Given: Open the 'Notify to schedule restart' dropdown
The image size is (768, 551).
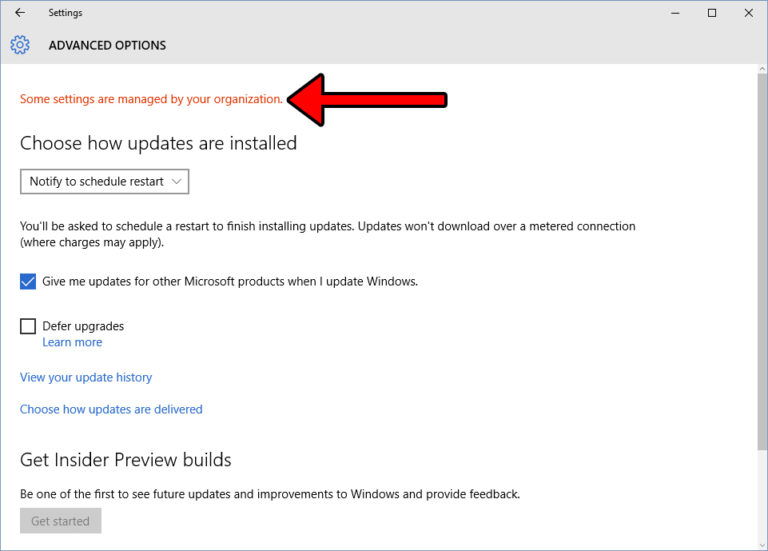Looking at the screenshot, I should (105, 182).
